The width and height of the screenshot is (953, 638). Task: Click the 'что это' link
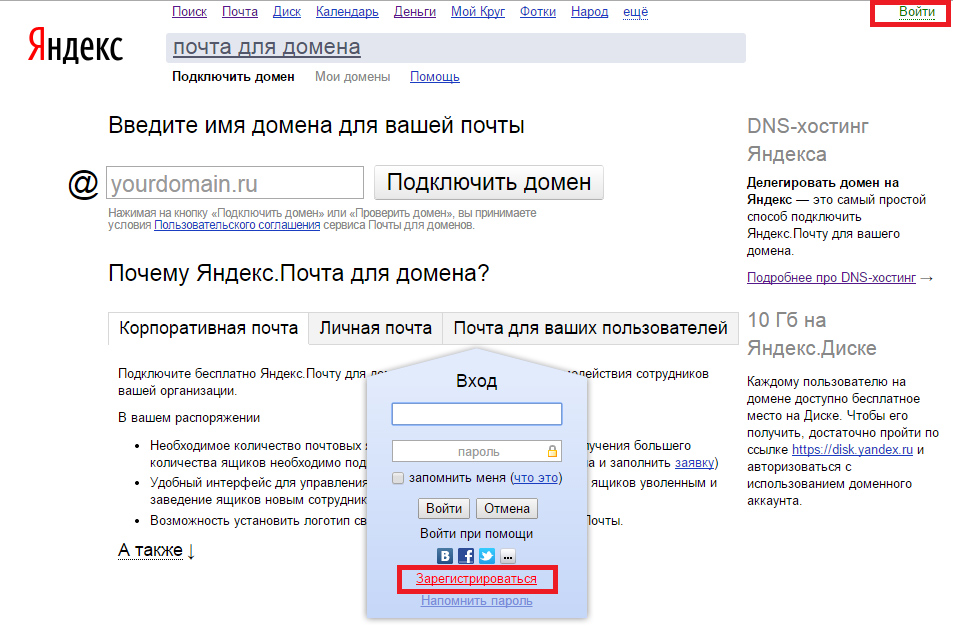535,478
